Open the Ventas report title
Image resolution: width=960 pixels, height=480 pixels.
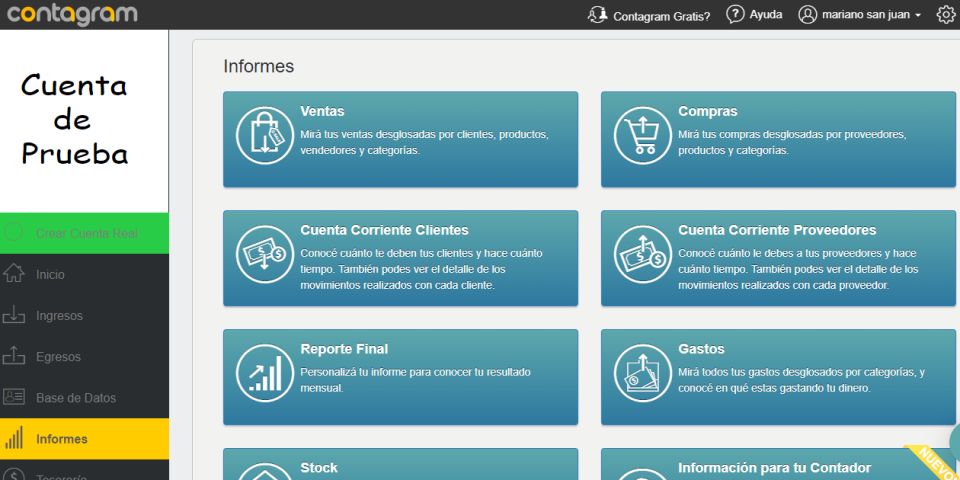pyautogui.click(x=322, y=111)
